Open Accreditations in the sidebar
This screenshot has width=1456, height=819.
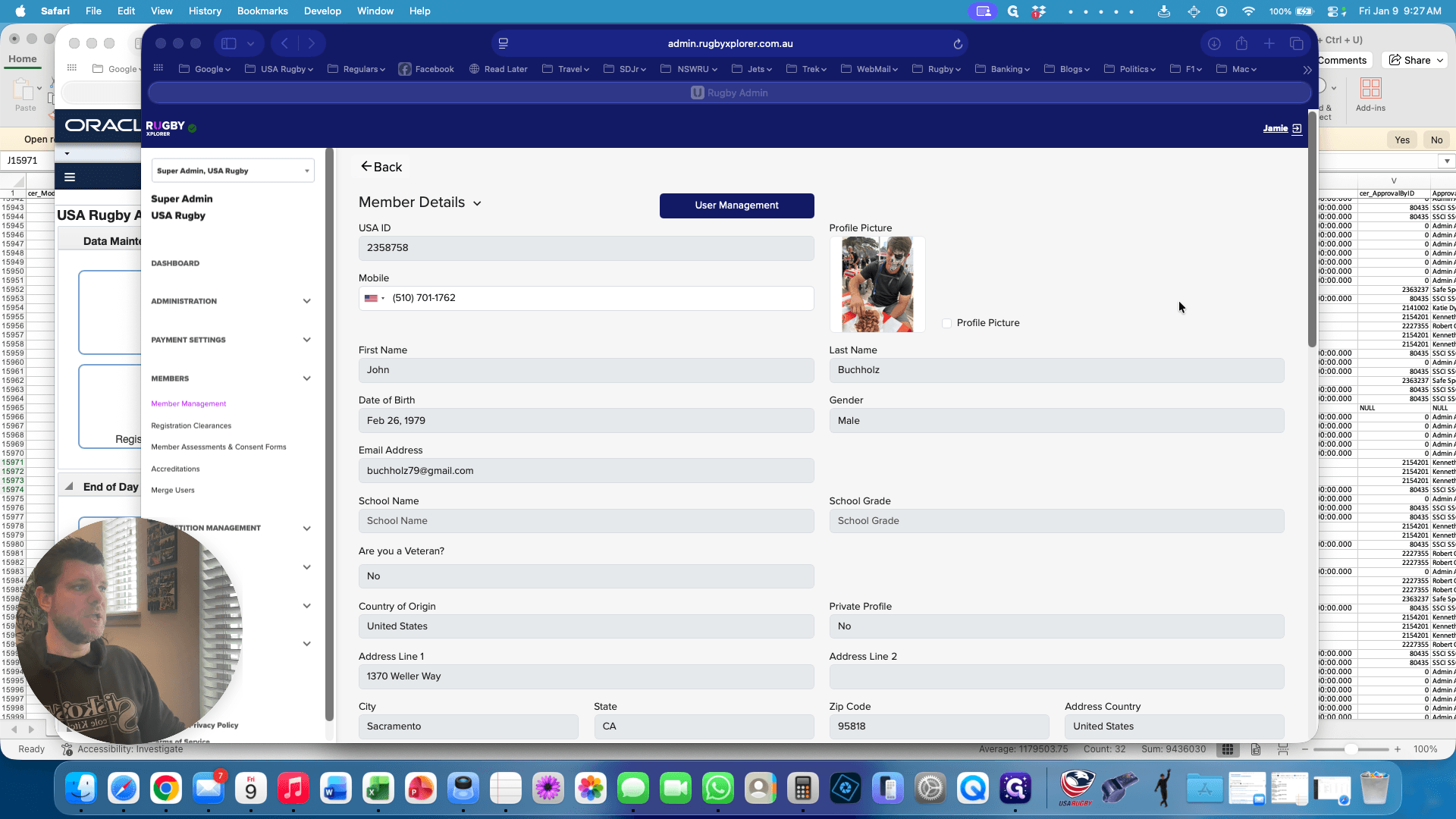tap(175, 469)
